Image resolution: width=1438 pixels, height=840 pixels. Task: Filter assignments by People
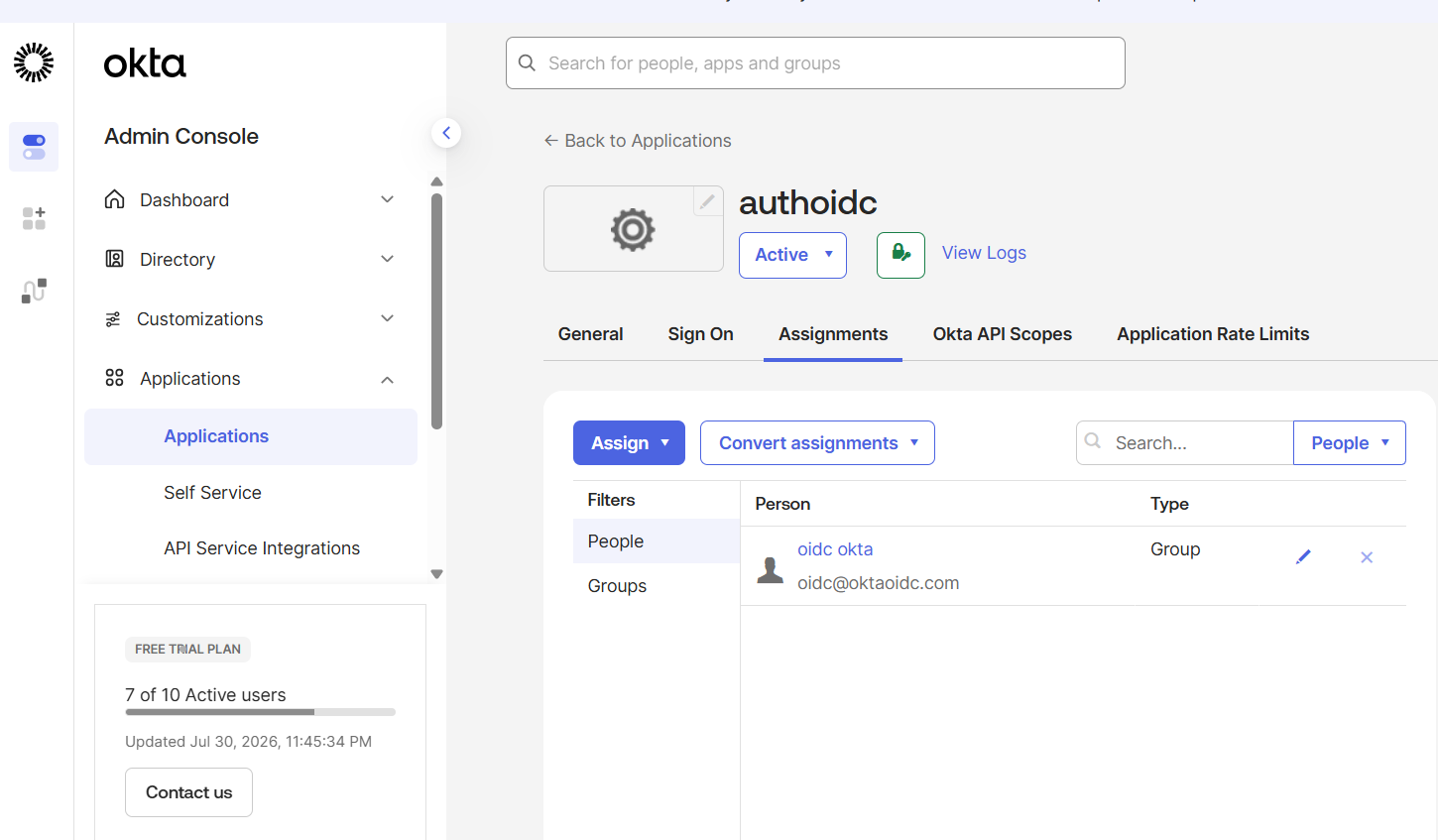click(657, 541)
